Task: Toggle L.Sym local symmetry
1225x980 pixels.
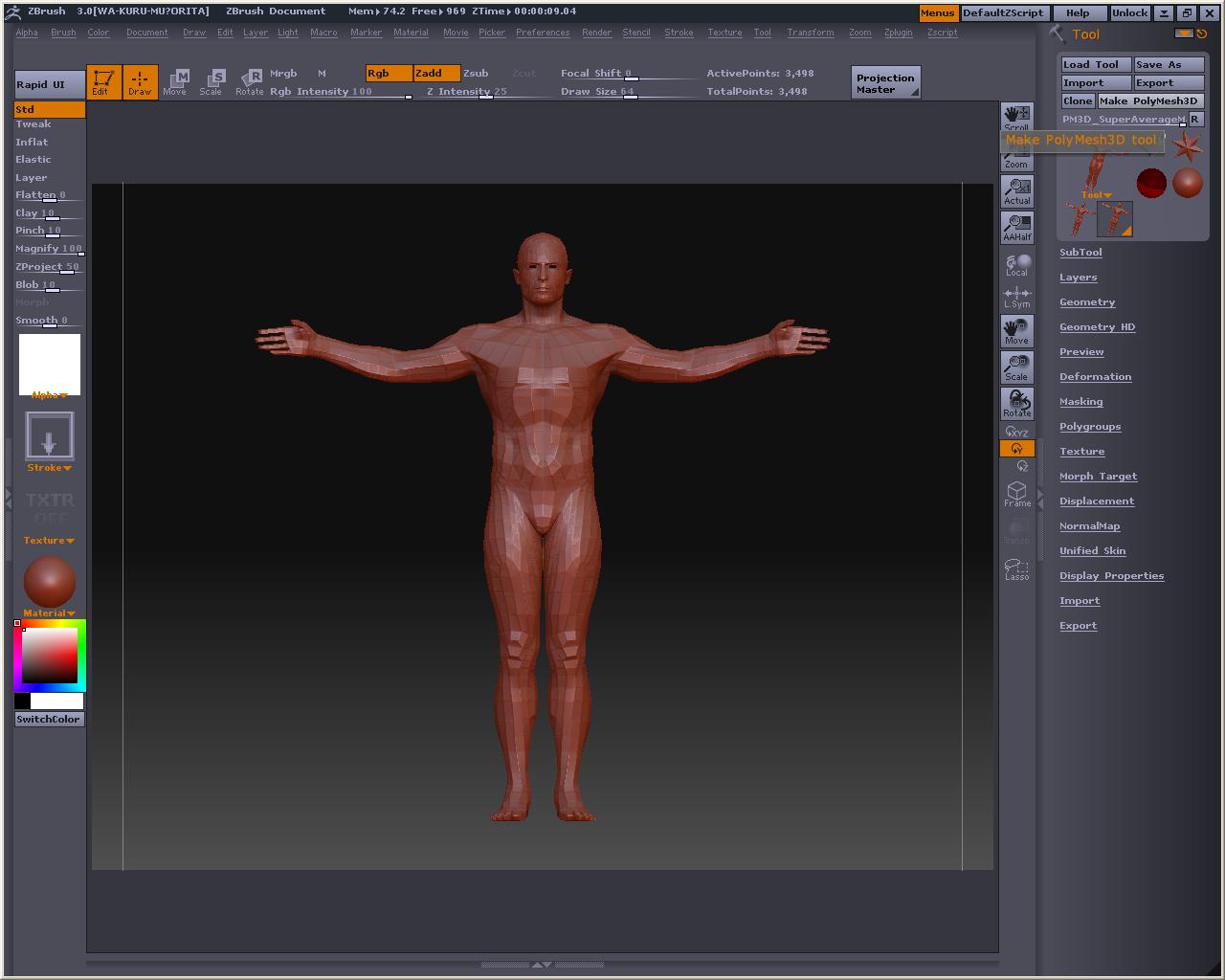Action: tap(1016, 298)
